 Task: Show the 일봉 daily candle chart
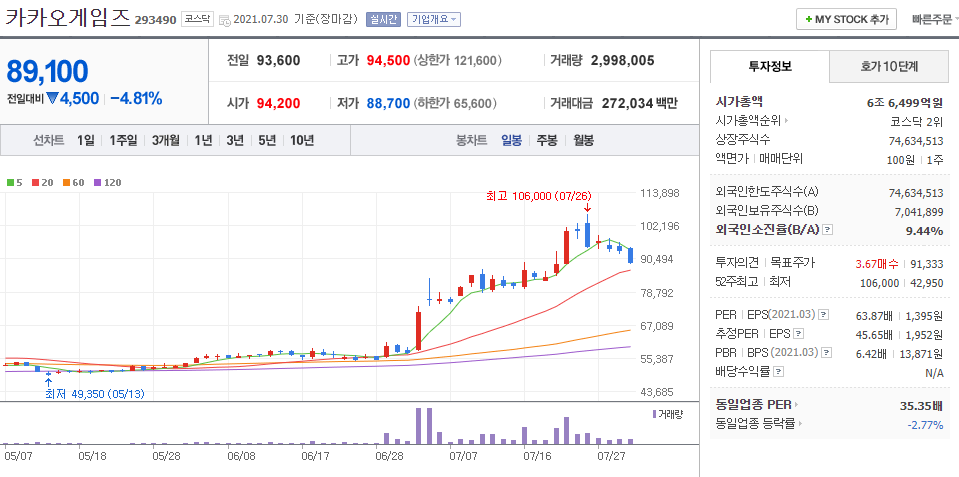(511, 141)
